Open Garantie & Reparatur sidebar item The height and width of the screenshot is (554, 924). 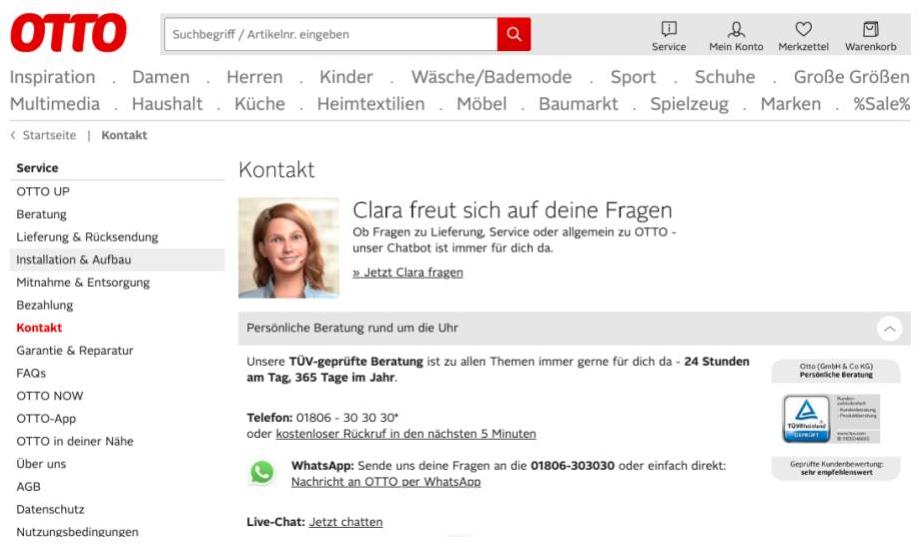[75, 351]
